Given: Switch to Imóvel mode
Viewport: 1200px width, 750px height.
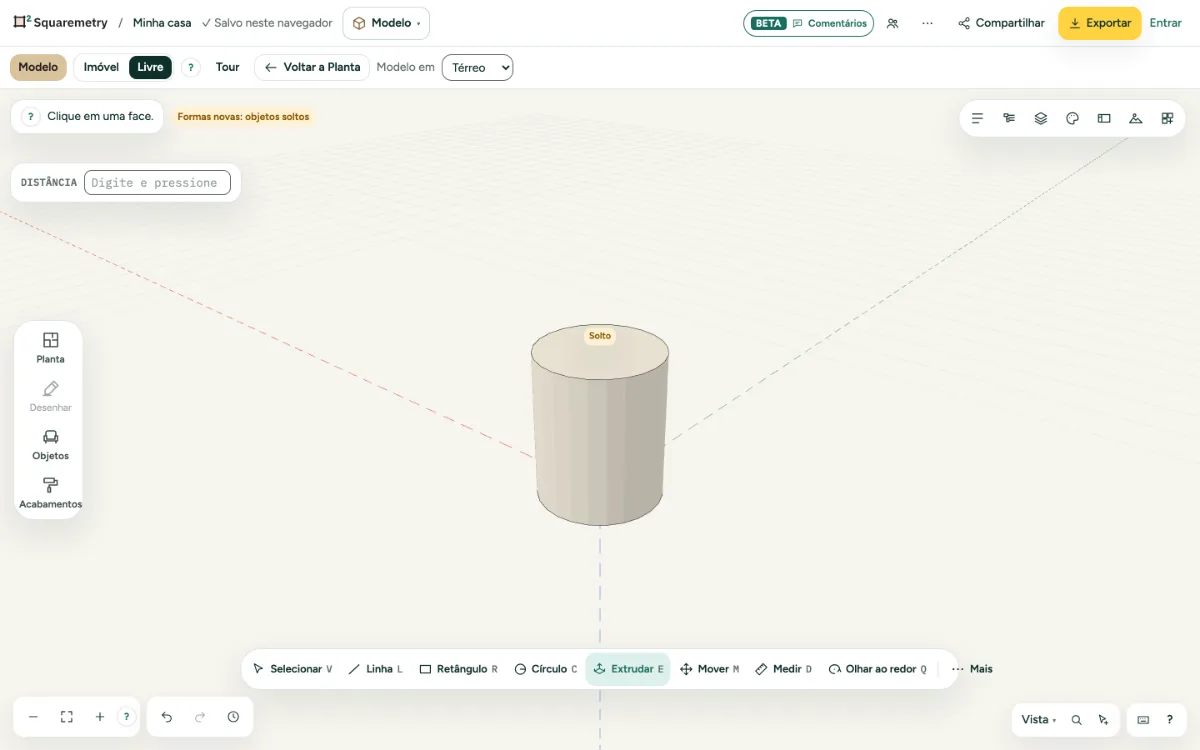Looking at the screenshot, I should click(x=101, y=67).
